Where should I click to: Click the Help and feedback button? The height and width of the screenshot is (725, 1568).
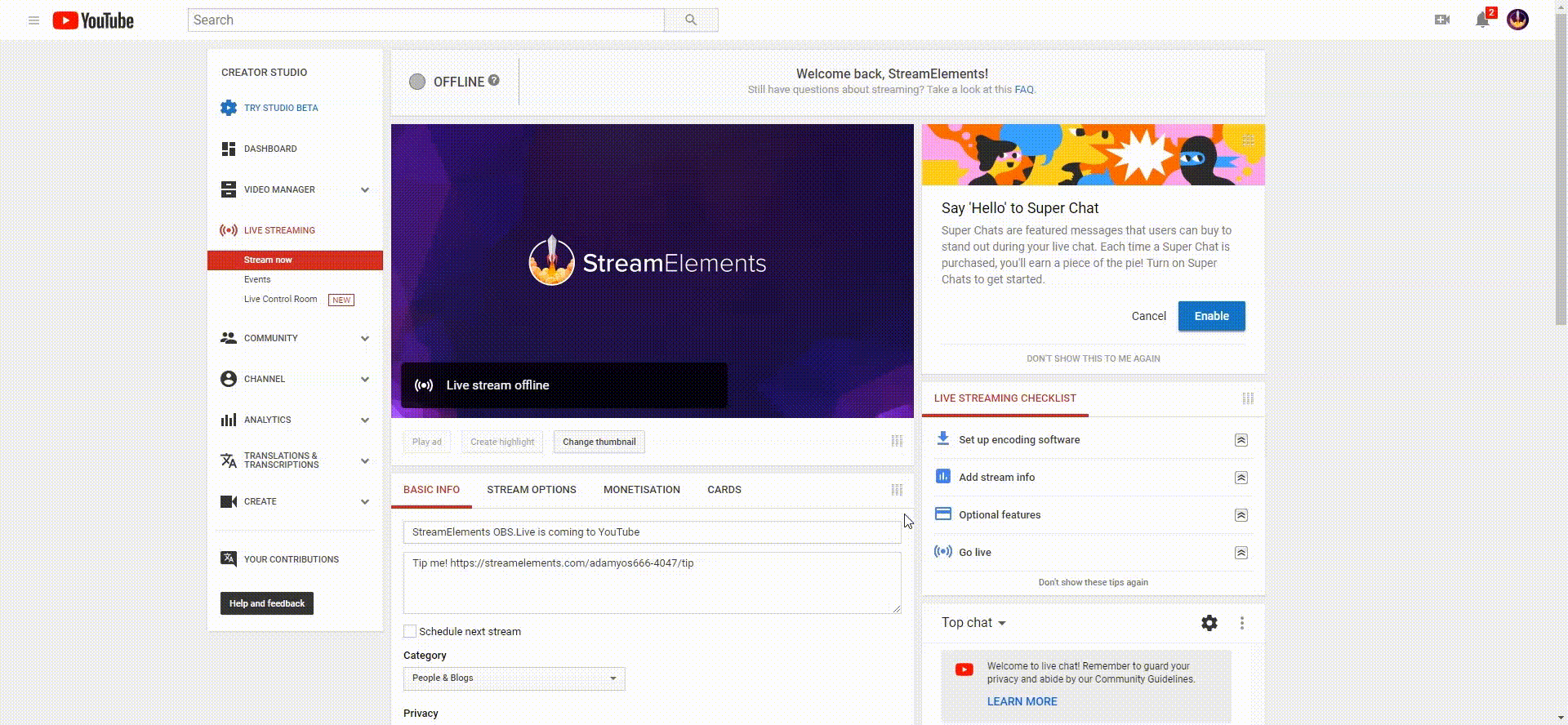pyautogui.click(x=267, y=603)
